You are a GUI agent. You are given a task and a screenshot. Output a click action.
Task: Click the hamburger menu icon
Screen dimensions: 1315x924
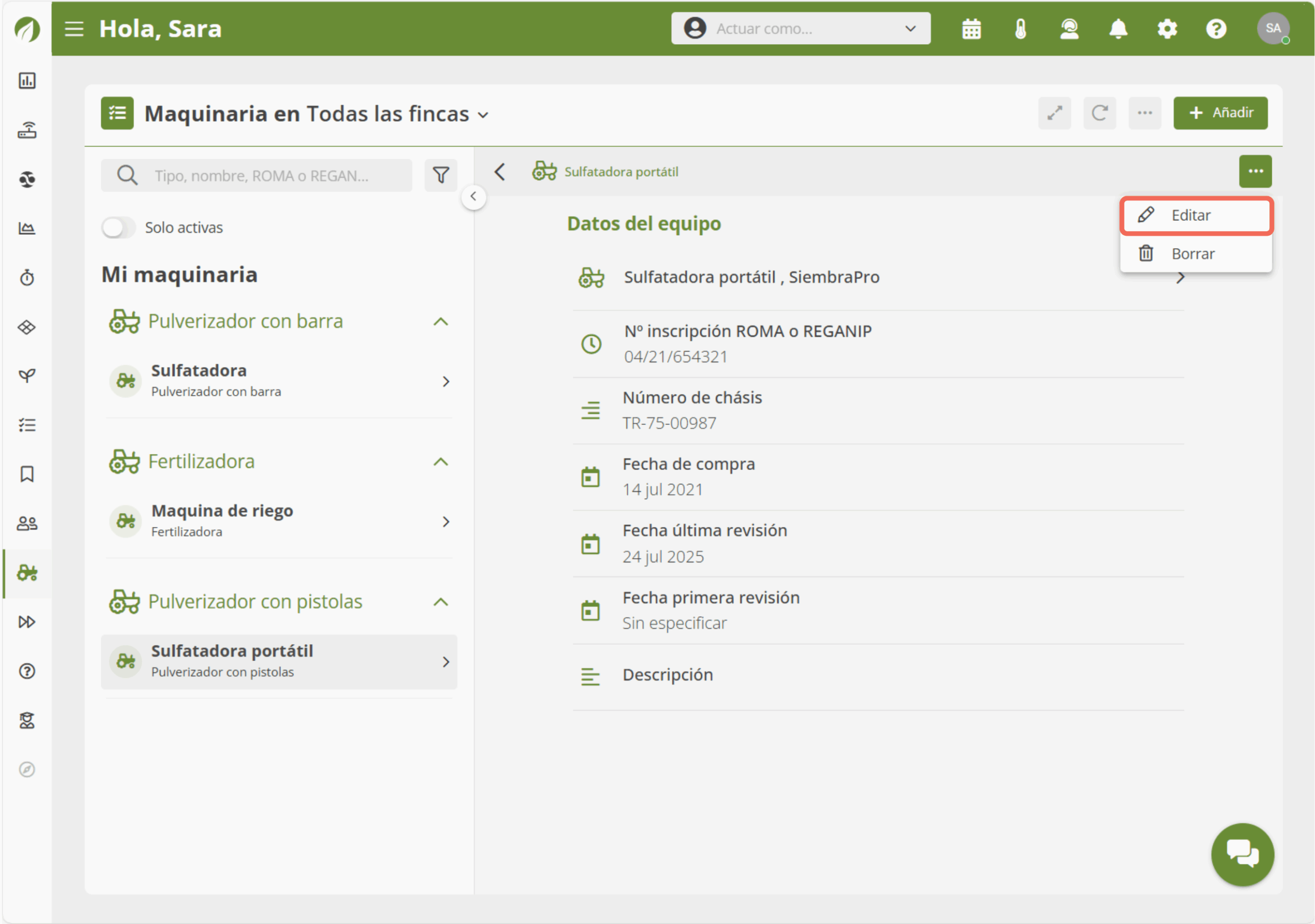click(74, 29)
